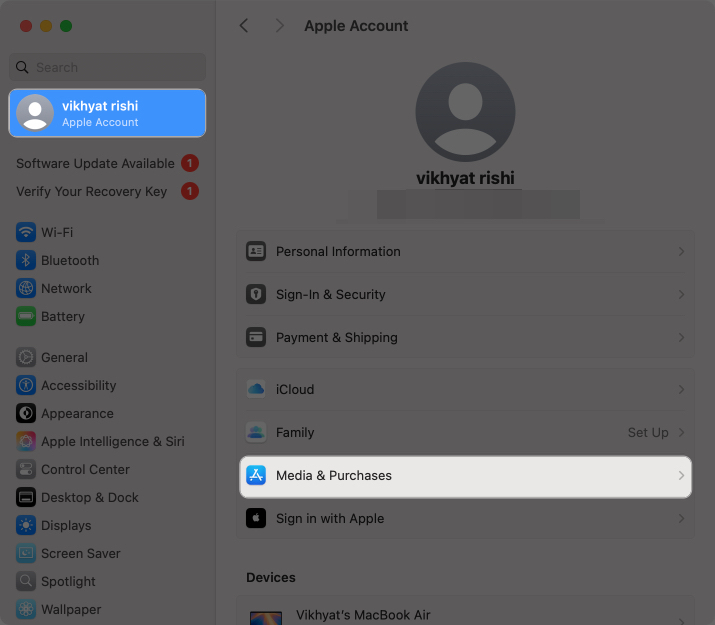
Task: Open Personal Information settings
Action: click(466, 251)
